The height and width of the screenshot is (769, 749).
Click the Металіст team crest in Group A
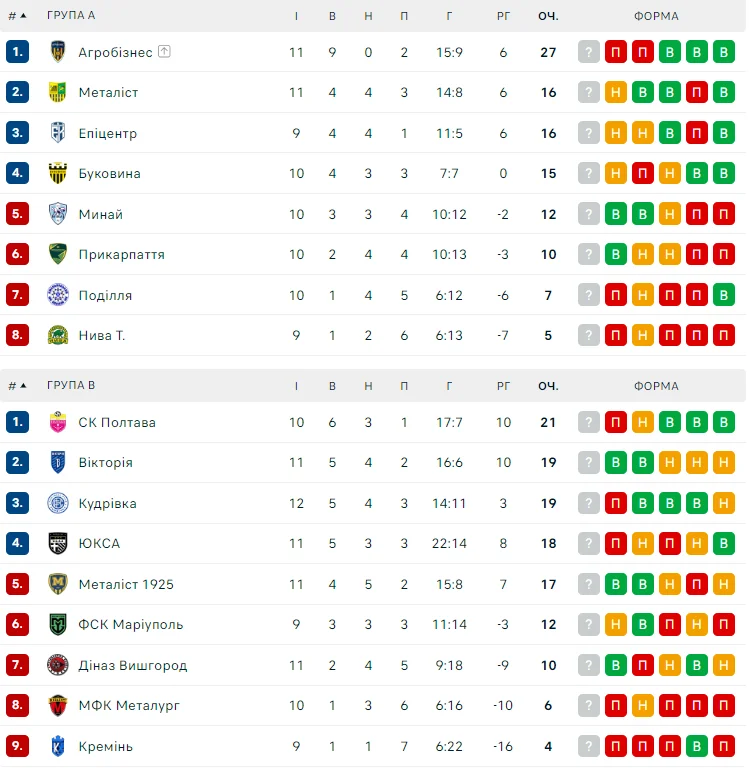(57, 92)
